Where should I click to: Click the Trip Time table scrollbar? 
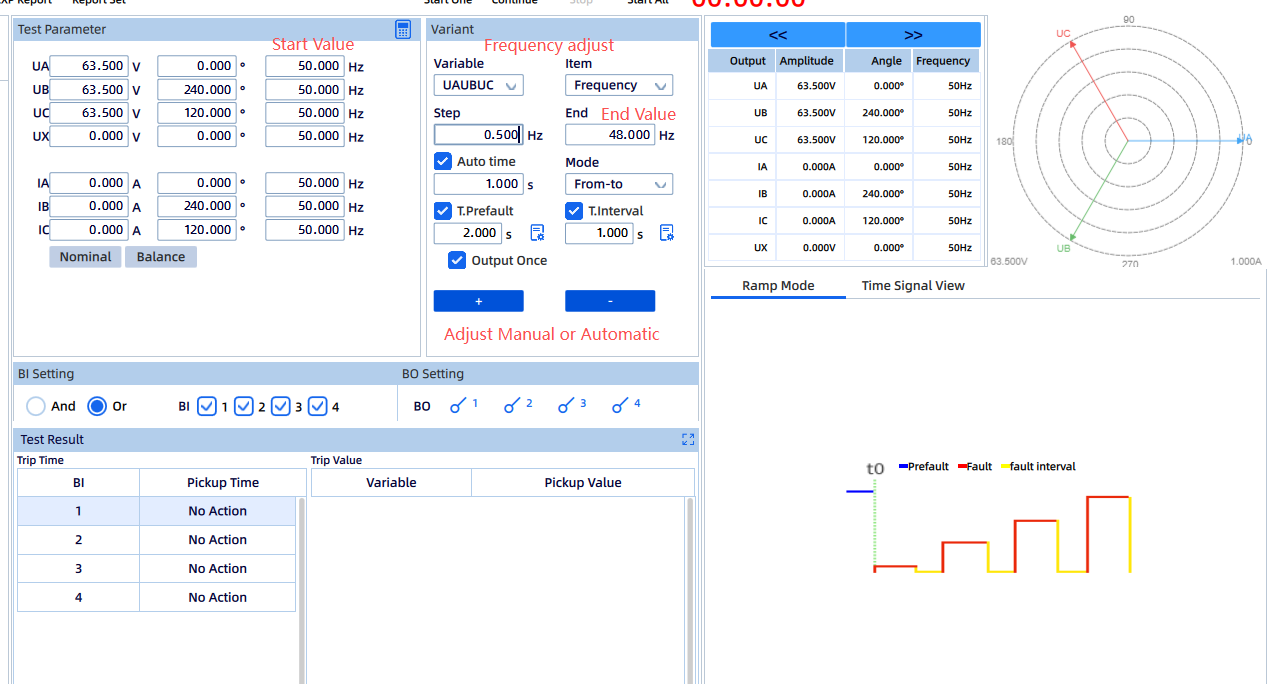coord(302,590)
